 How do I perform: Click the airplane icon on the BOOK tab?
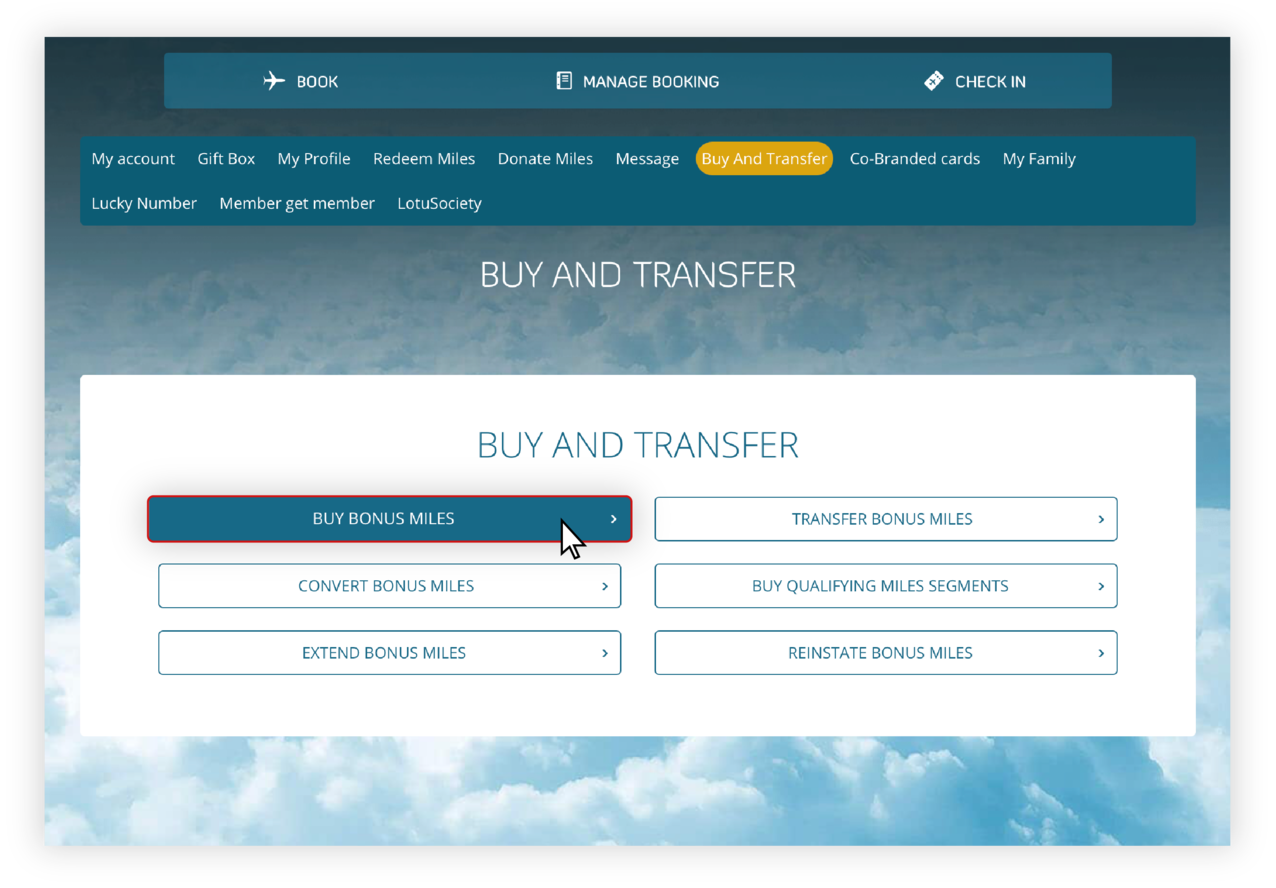coord(274,81)
